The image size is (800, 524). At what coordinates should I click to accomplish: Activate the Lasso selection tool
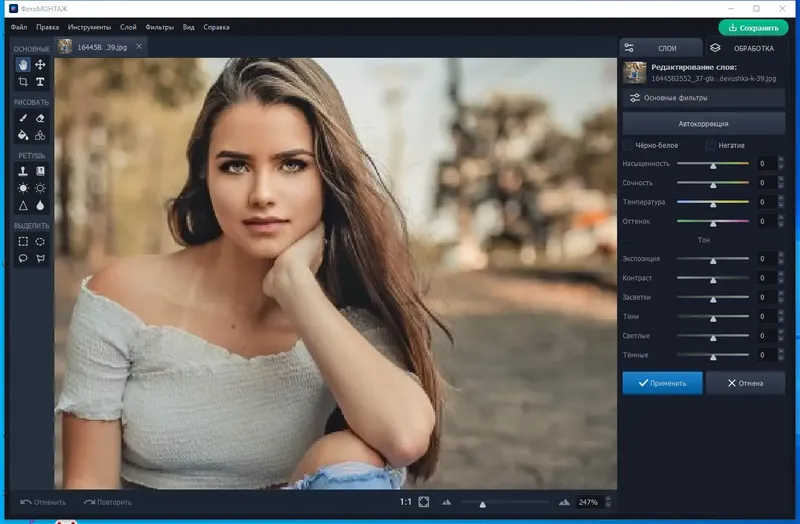click(x=23, y=258)
